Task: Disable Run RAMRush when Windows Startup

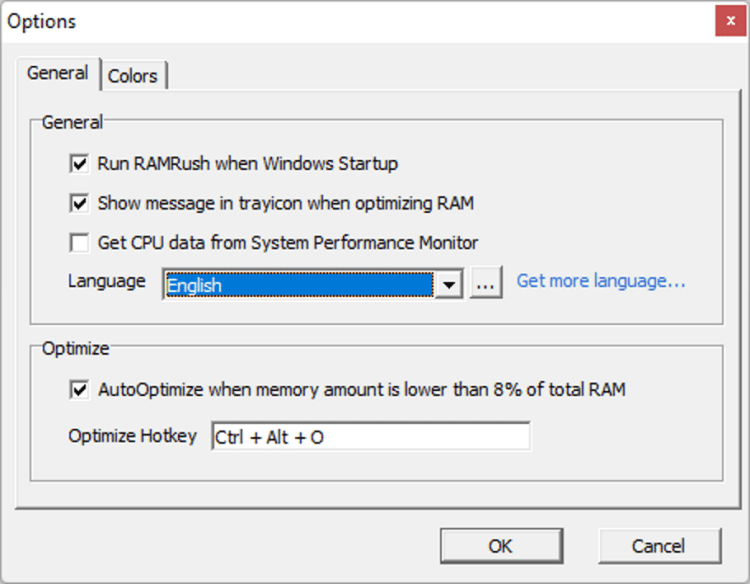Action: click(x=80, y=164)
